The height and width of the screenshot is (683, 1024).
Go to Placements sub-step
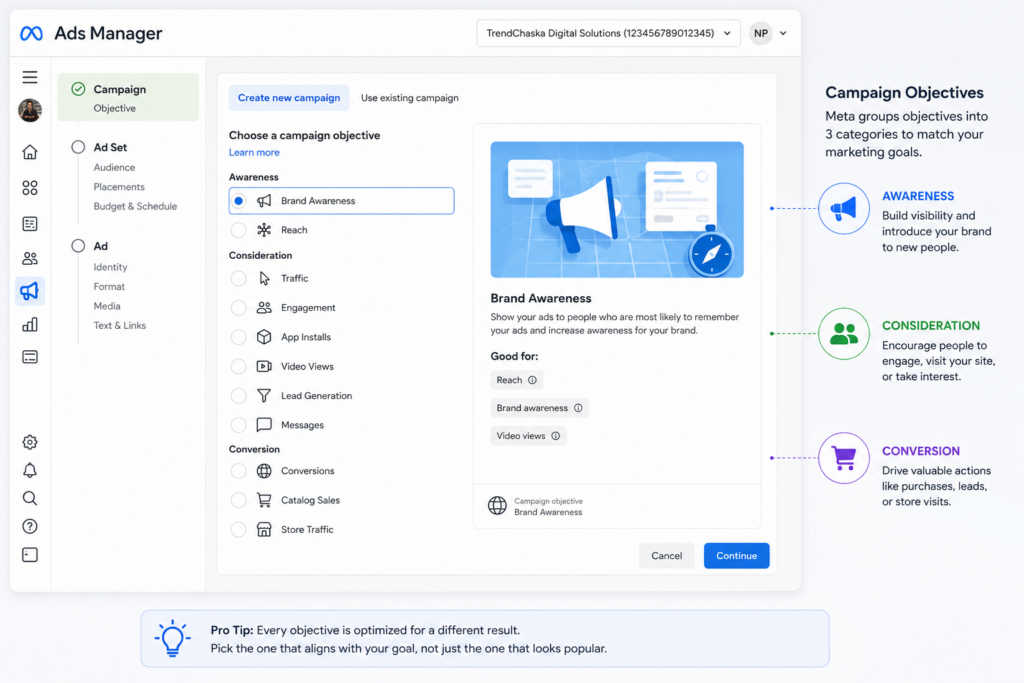pyautogui.click(x=119, y=187)
